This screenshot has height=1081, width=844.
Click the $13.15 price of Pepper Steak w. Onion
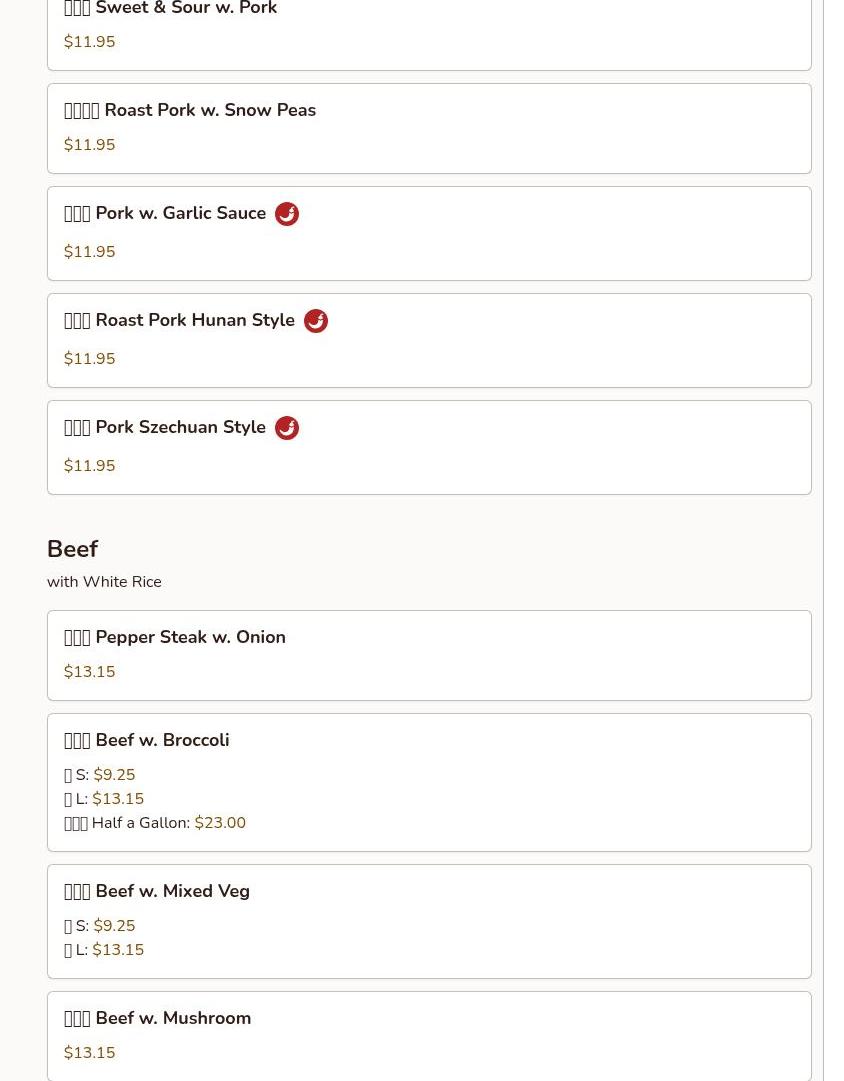[90, 671]
